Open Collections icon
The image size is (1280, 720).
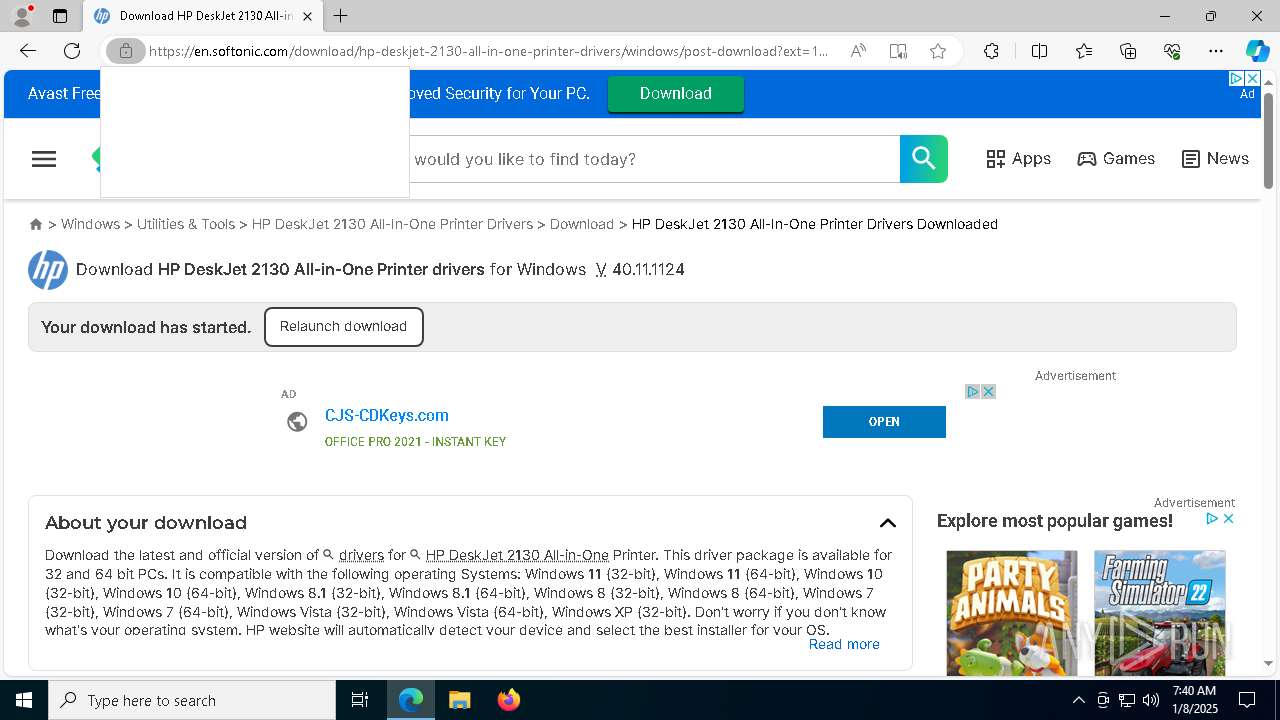(x=1128, y=51)
